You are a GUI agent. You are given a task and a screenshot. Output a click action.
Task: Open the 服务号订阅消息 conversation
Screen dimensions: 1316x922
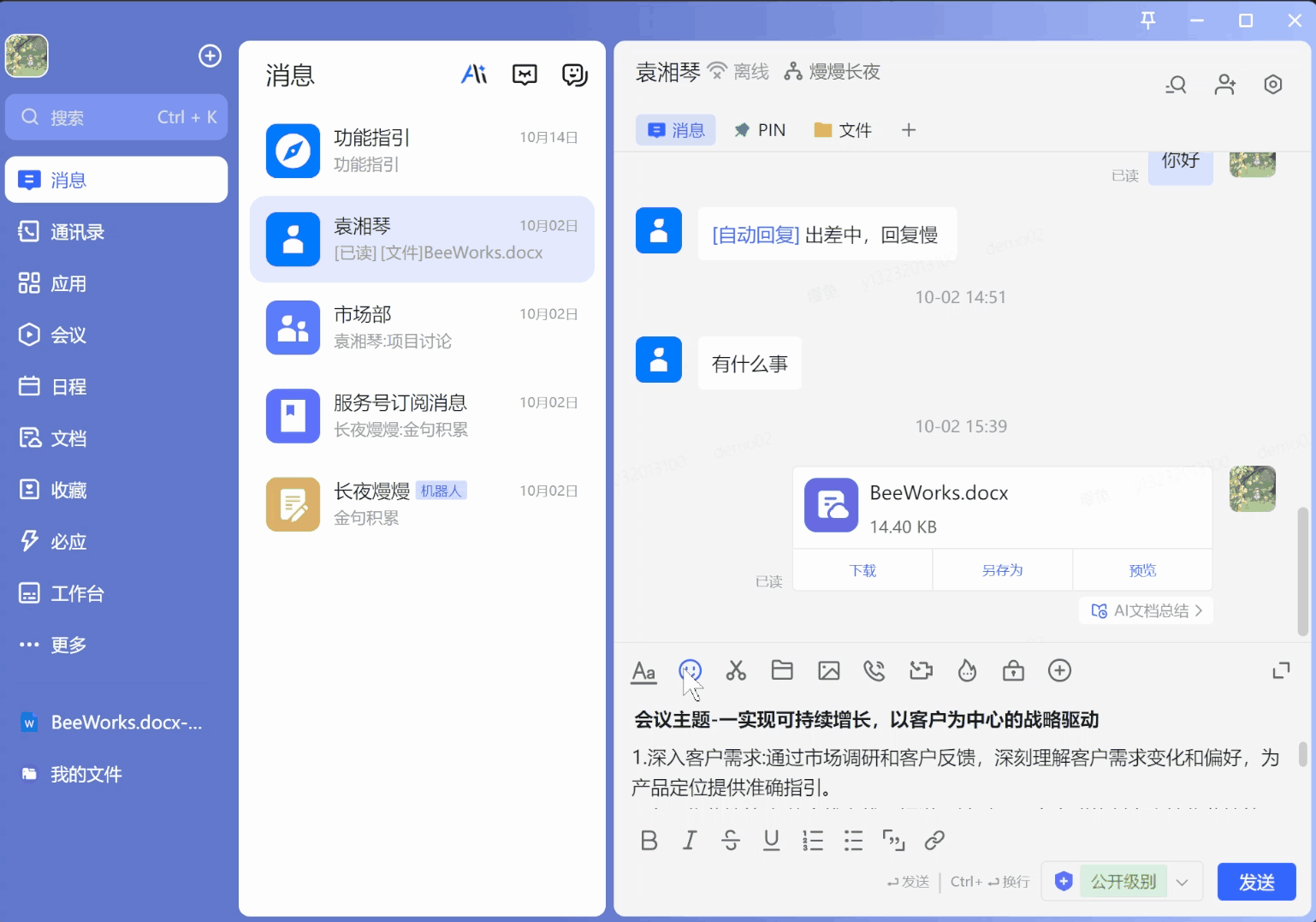coord(422,416)
